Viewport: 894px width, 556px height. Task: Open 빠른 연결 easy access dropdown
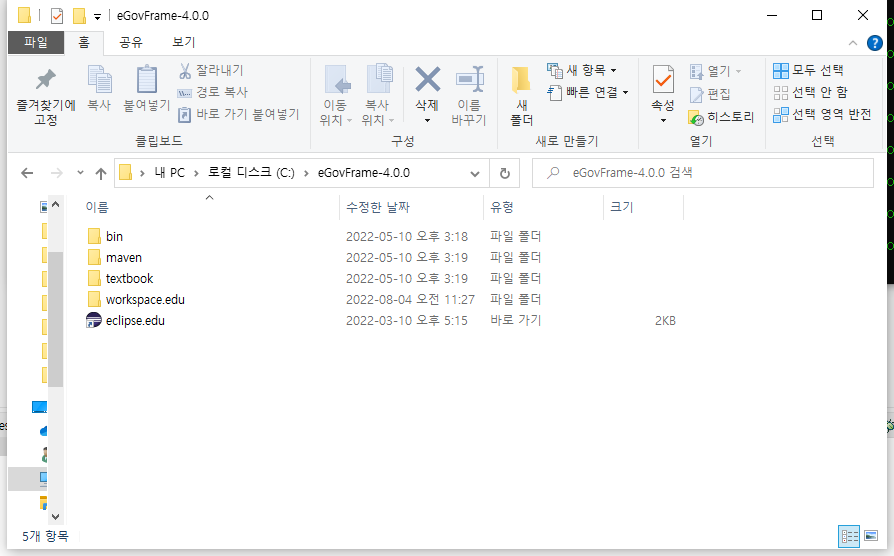coord(587,92)
